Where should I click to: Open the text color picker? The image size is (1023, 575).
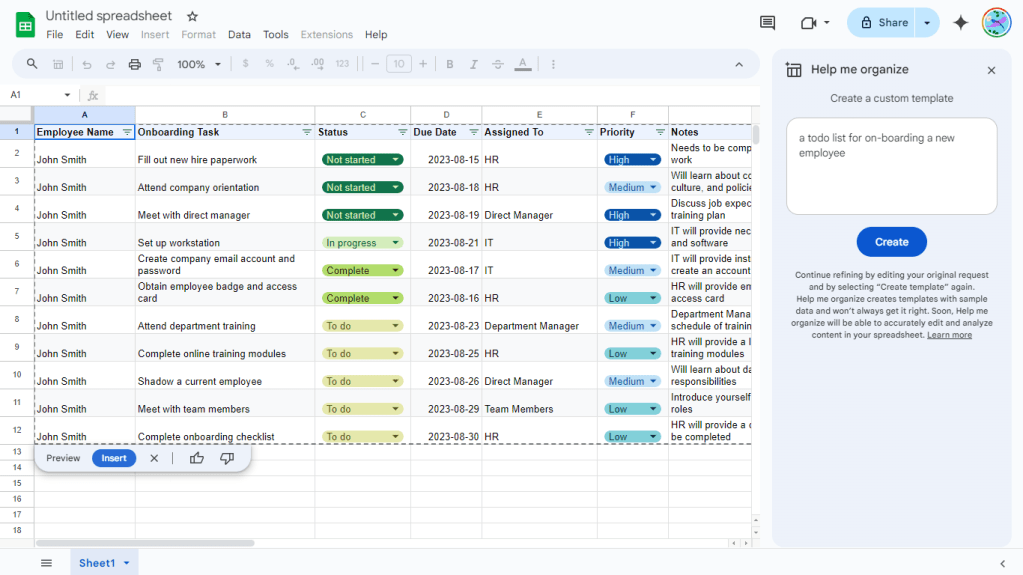[523, 64]
